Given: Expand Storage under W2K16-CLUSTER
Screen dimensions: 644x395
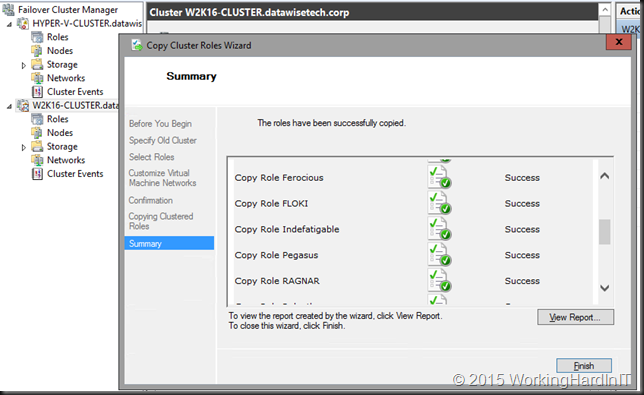Looking at the screenshot, I should coord(23,147).
